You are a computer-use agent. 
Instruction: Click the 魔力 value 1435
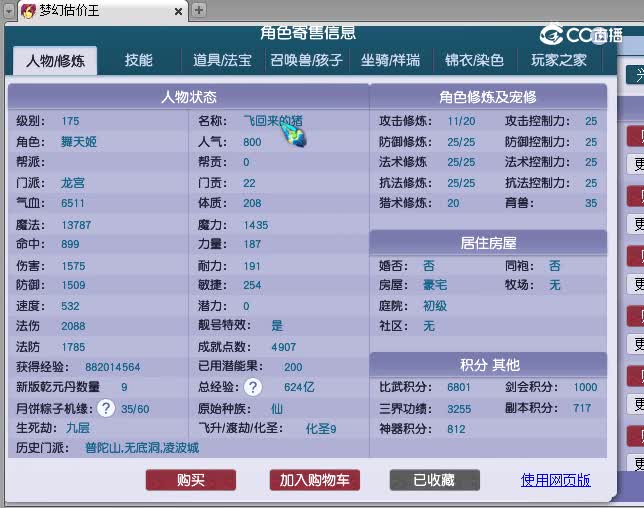255,225
